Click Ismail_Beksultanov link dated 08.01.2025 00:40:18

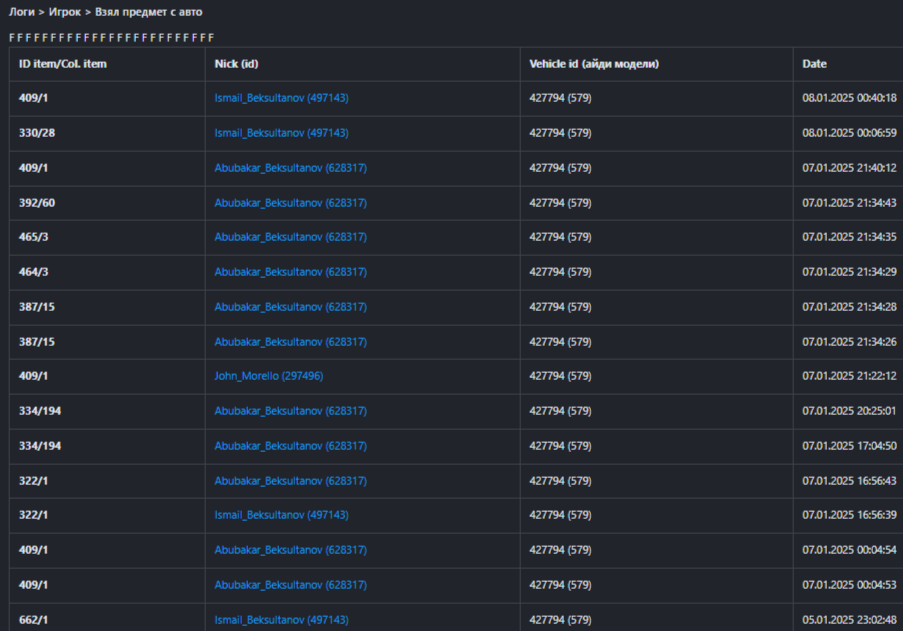281,98
